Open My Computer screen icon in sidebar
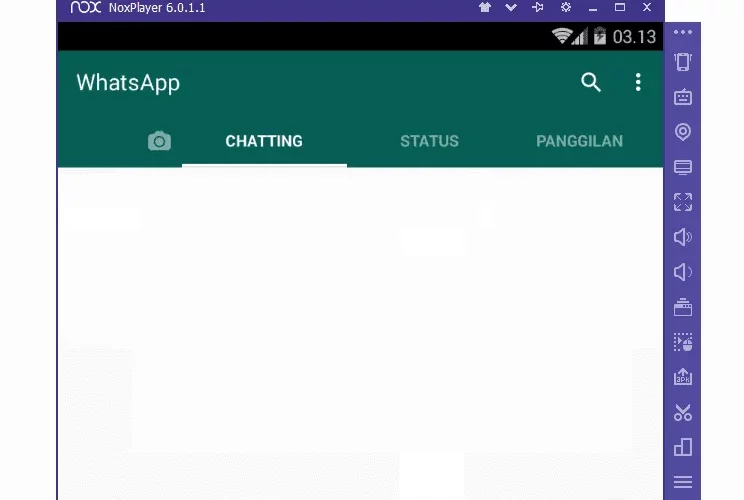This screenshot has width=744, height=500. pos(683,167)
